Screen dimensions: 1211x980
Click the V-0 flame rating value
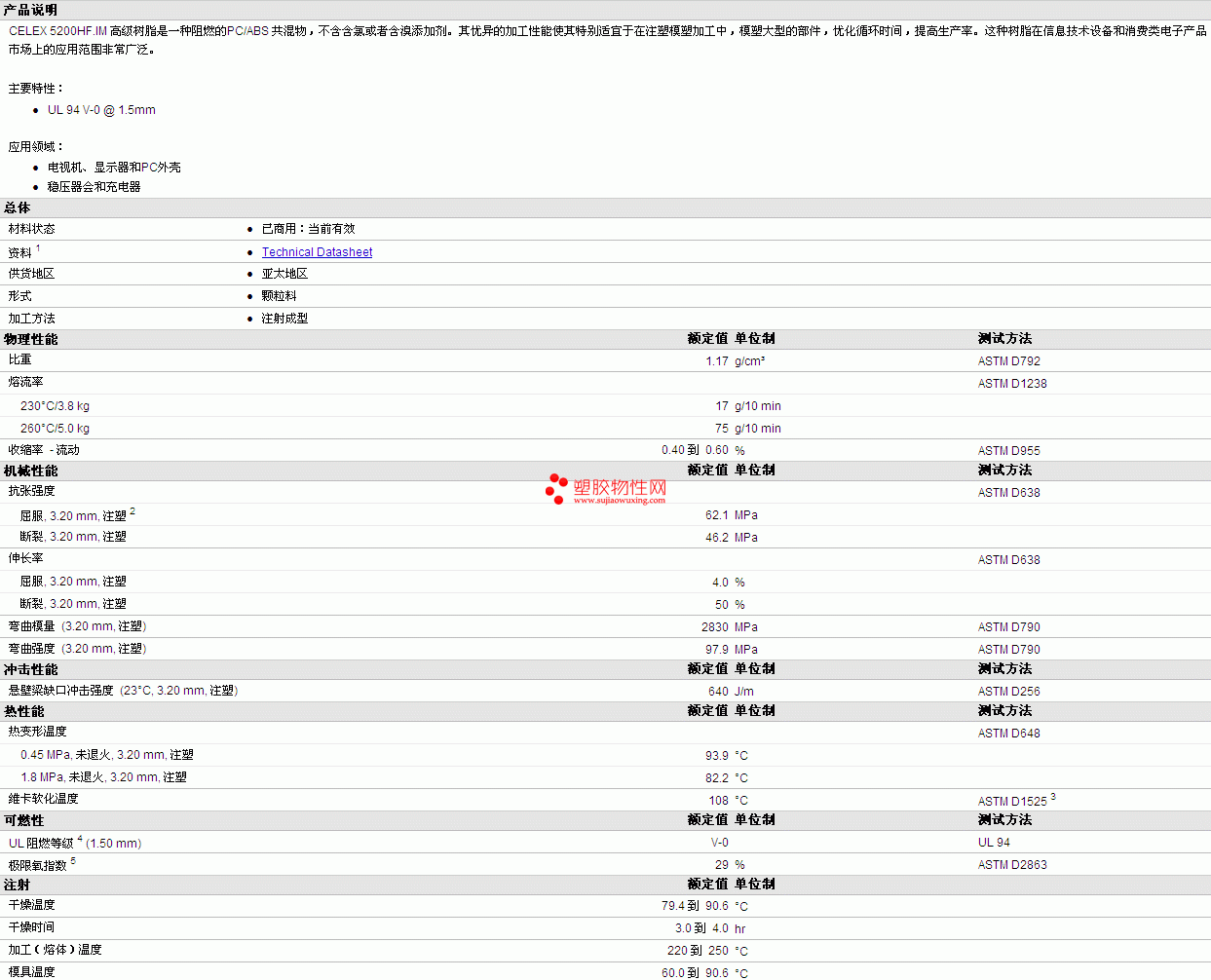tap(719, 843)
